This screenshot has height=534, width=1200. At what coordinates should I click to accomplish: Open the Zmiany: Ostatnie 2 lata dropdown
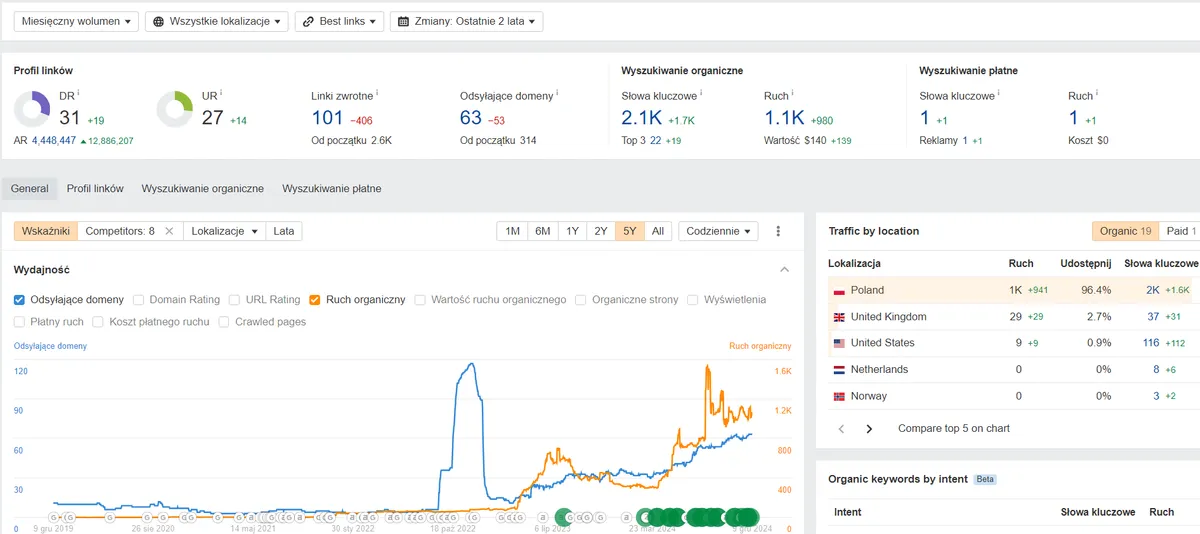coord(466,21)
